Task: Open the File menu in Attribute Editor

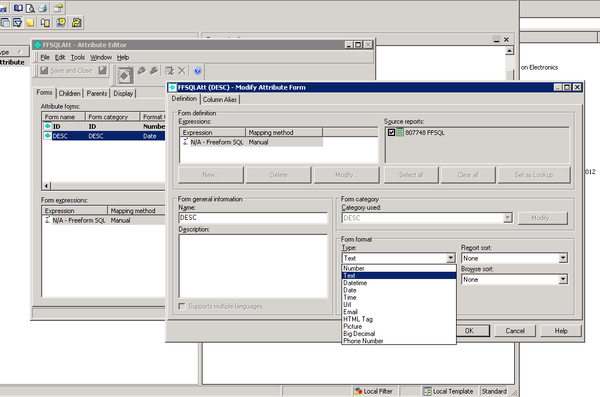Action: 45,57
